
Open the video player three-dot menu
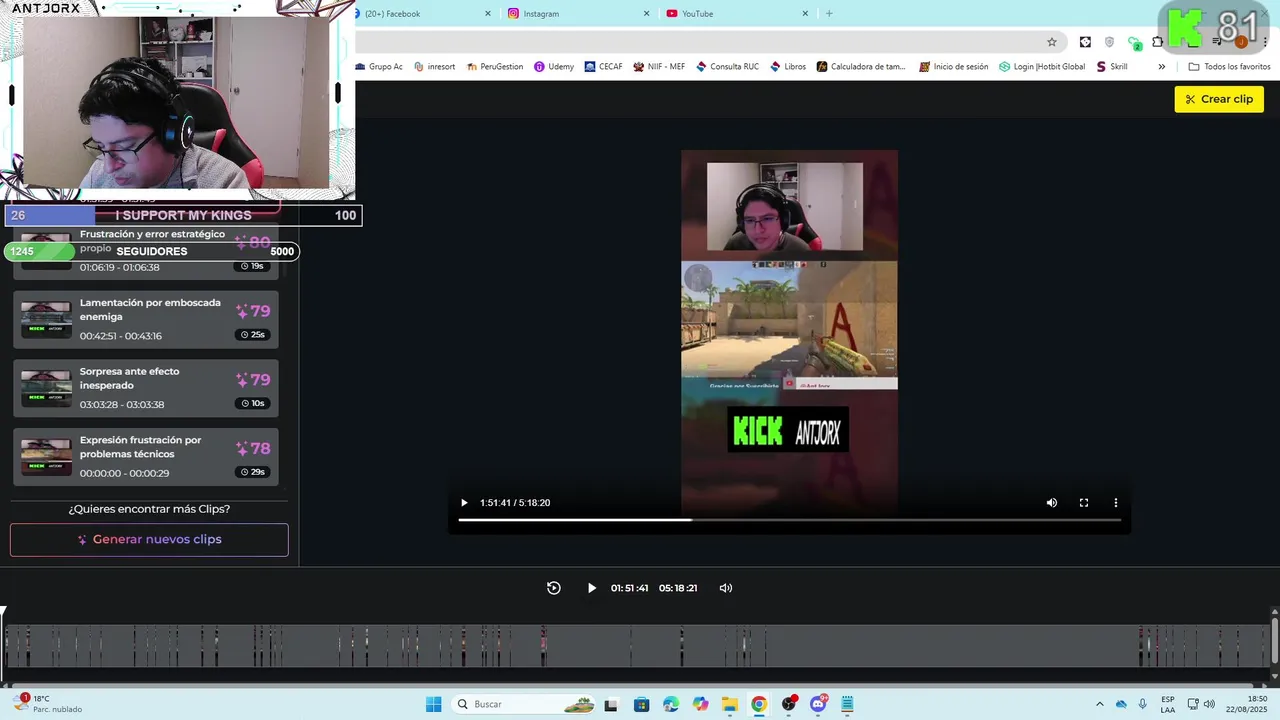tap(1116, 503)
